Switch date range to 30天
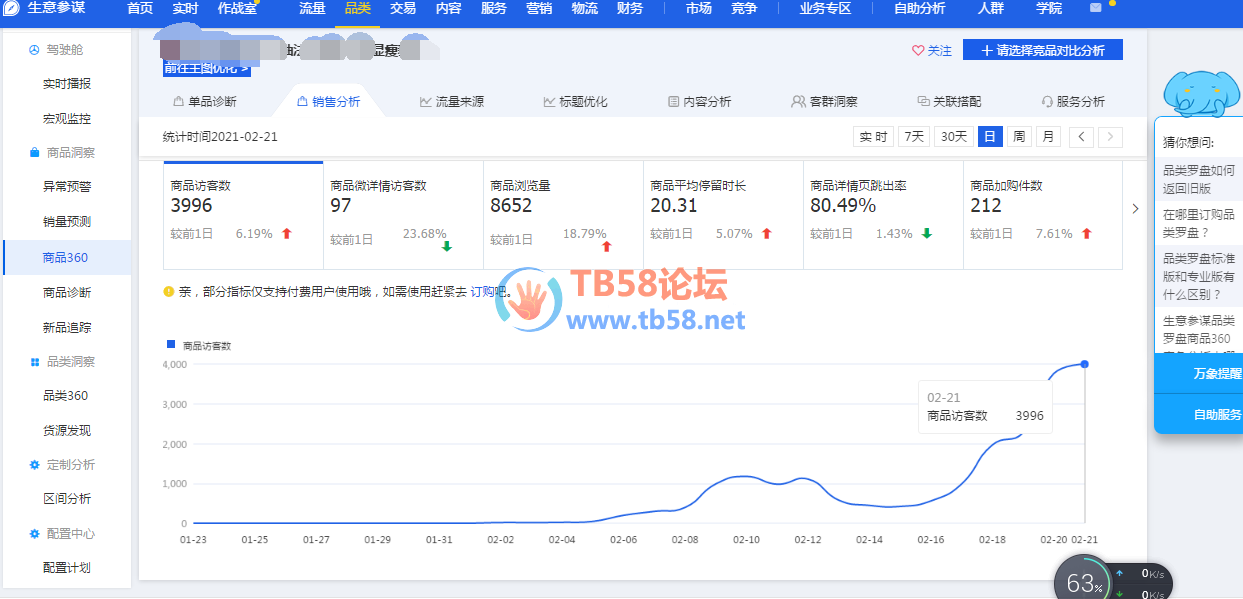Viewport: 1243px width, 599px height. point(953,137)
